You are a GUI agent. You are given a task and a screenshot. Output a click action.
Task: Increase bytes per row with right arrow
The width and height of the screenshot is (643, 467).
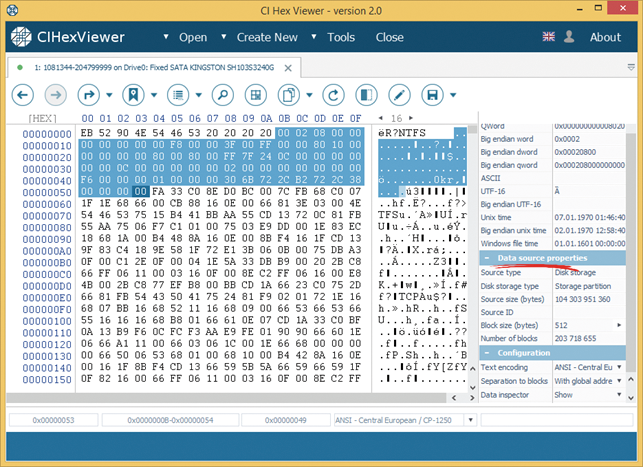point(411,118)
